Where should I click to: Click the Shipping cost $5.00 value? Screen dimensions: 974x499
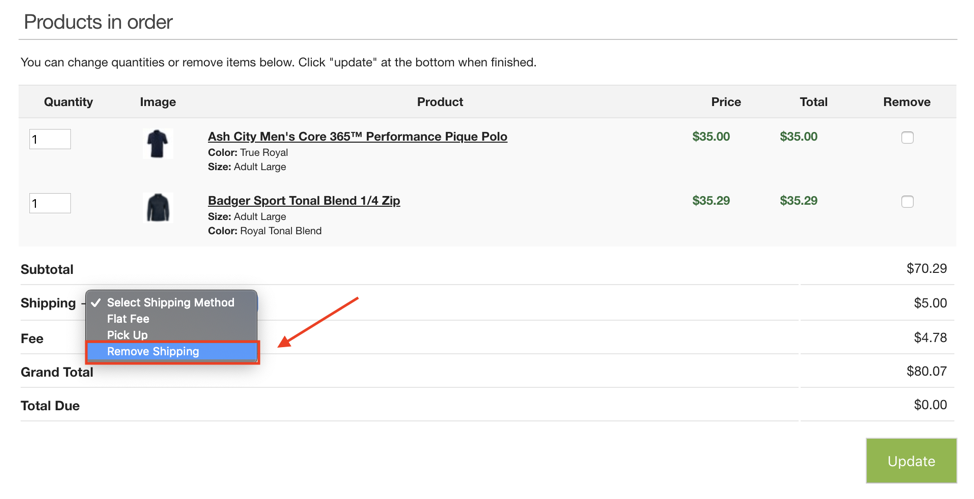930,303
